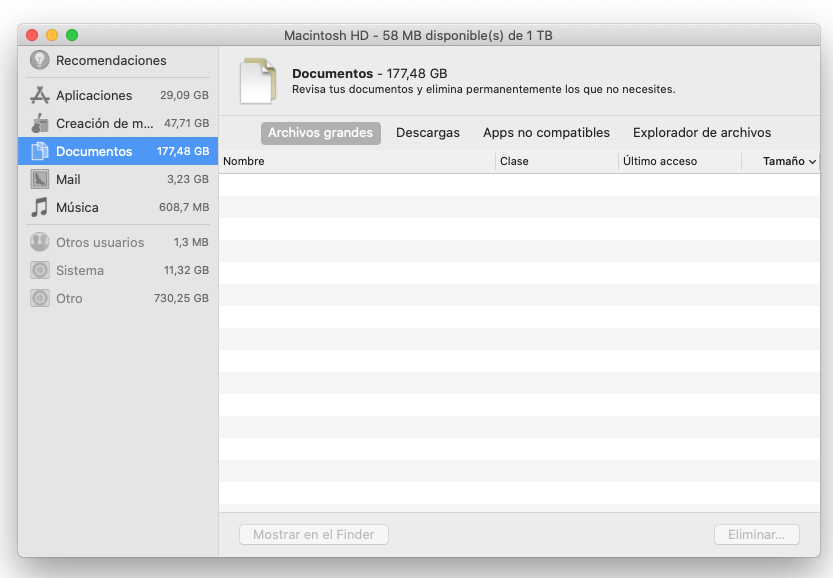Click the Recomendaciones lightbulb icon
The height and width of the screenshot is (578, 833).
(x=39, y=60)
